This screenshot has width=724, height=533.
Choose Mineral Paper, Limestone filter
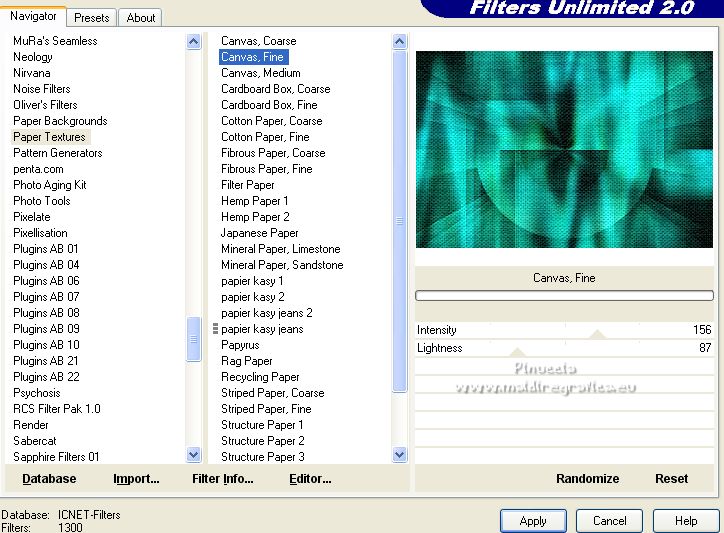click(280, 249)
